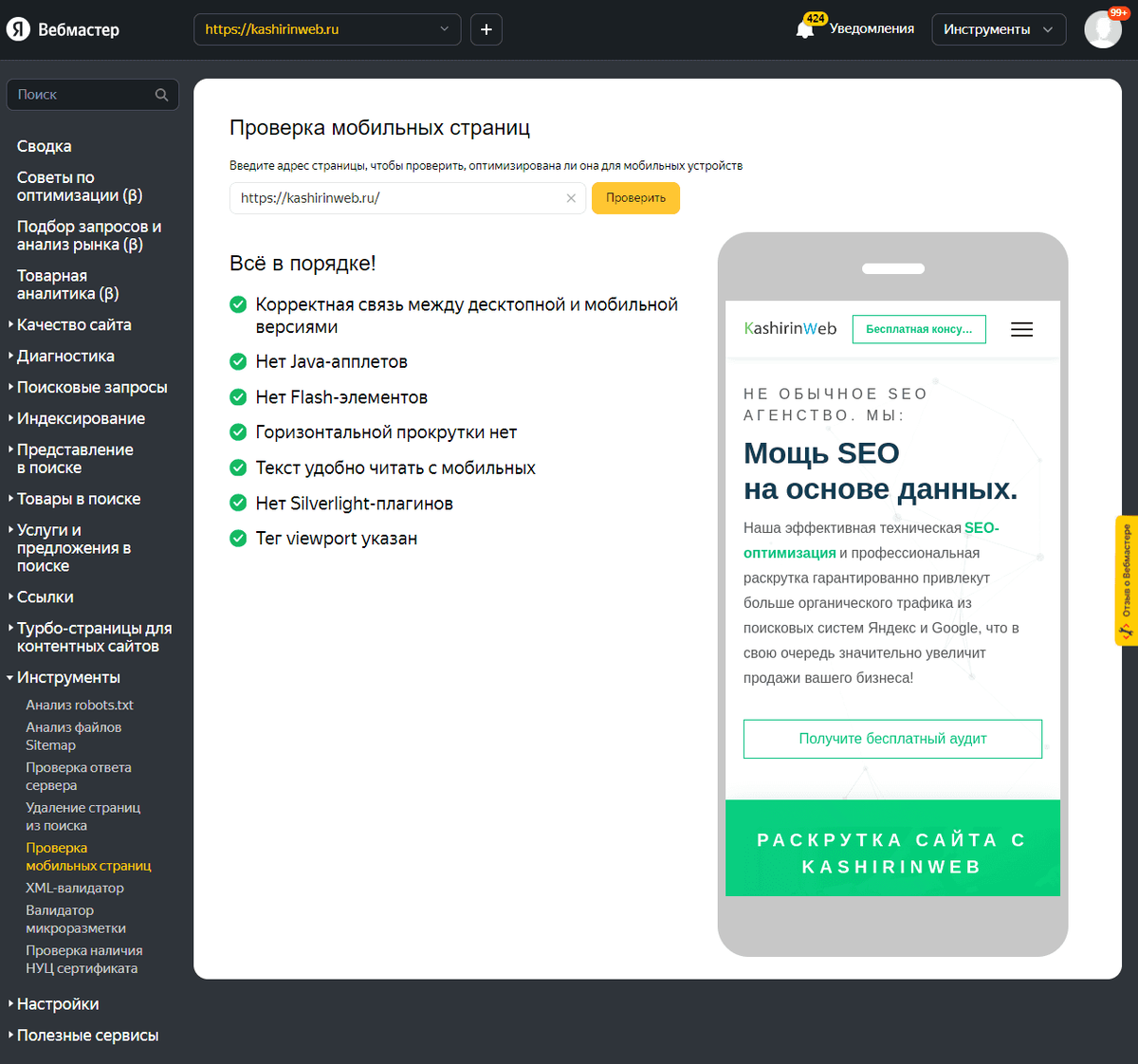Click Уведомления link in header
The width and height of the screenshot is (1138, 1064).
click(872, 28)
